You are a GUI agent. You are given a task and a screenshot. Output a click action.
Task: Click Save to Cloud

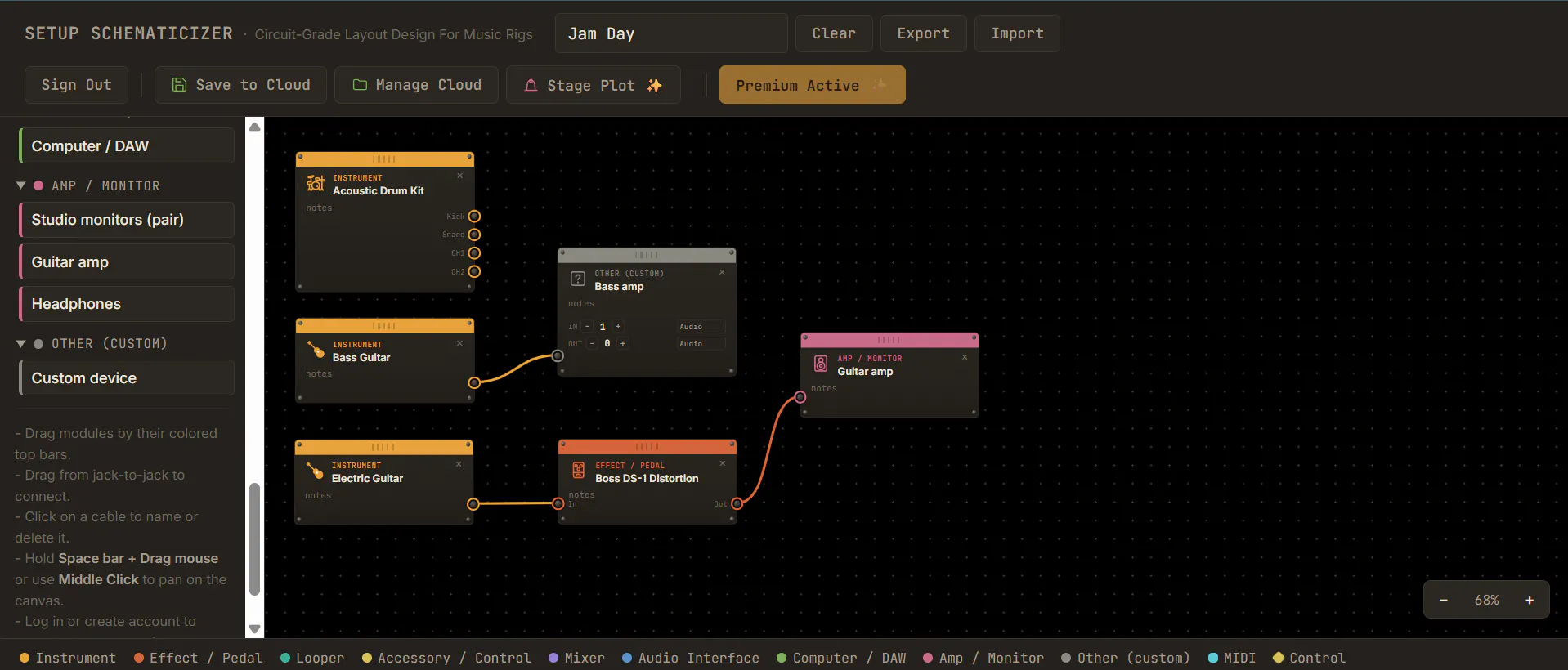[x=241, y=85]
